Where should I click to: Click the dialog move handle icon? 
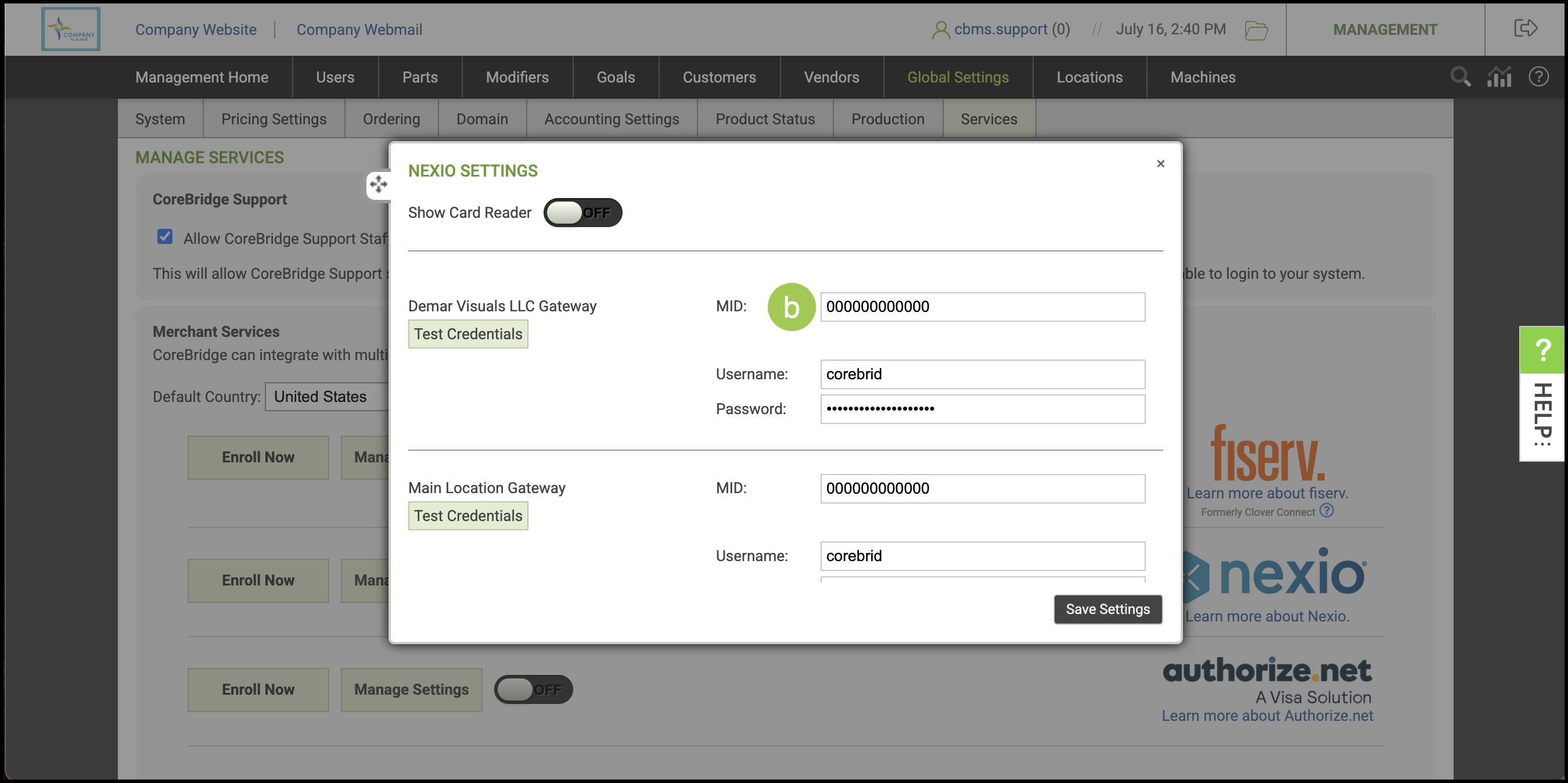(378, 184)
